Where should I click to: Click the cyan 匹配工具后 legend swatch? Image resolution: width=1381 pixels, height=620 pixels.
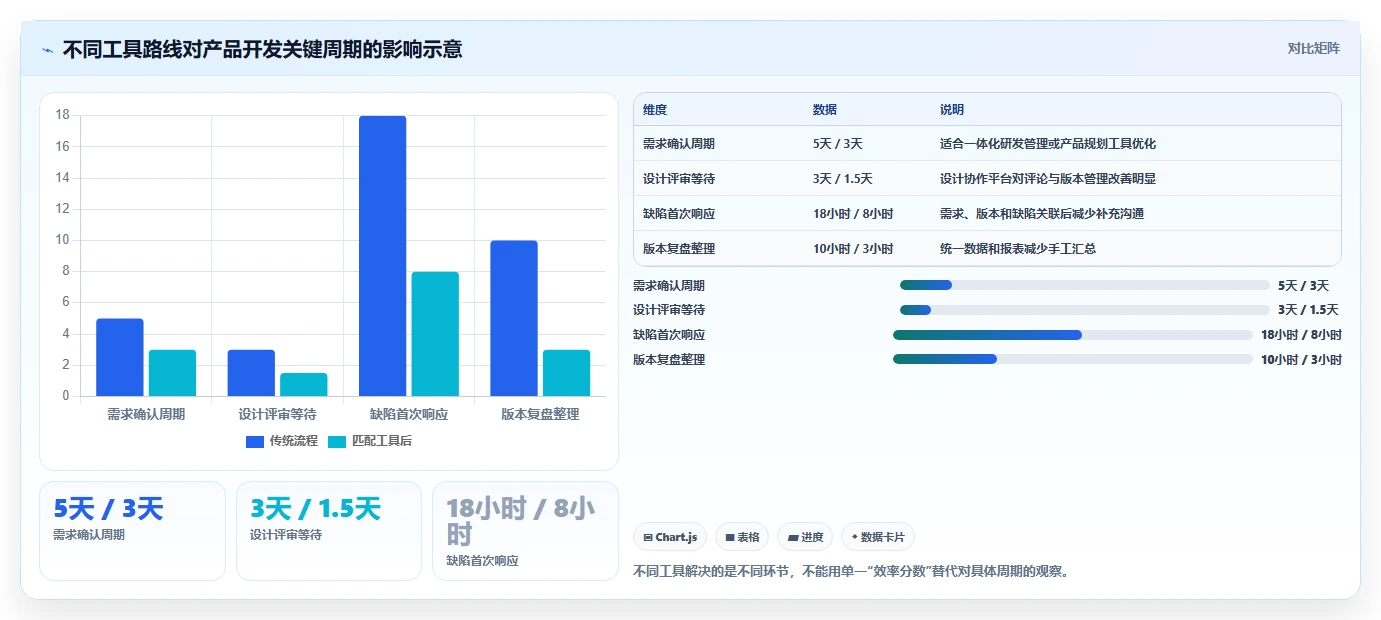(x=337, y=441)
